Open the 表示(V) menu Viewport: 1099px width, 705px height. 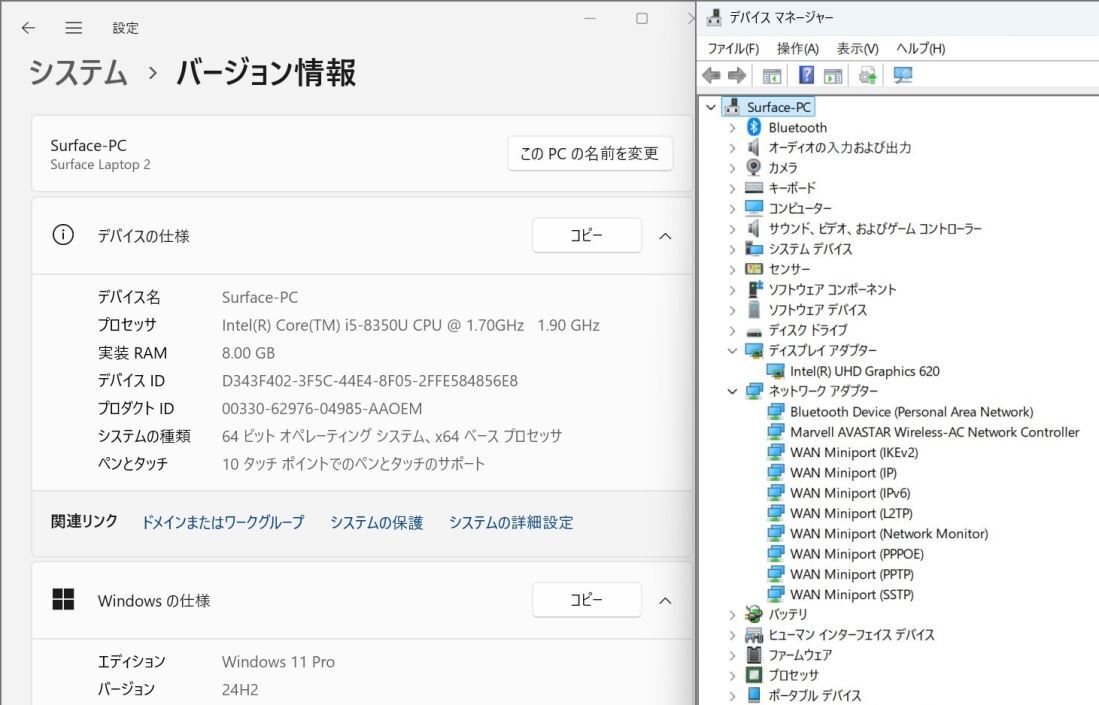tap(857, 48)
